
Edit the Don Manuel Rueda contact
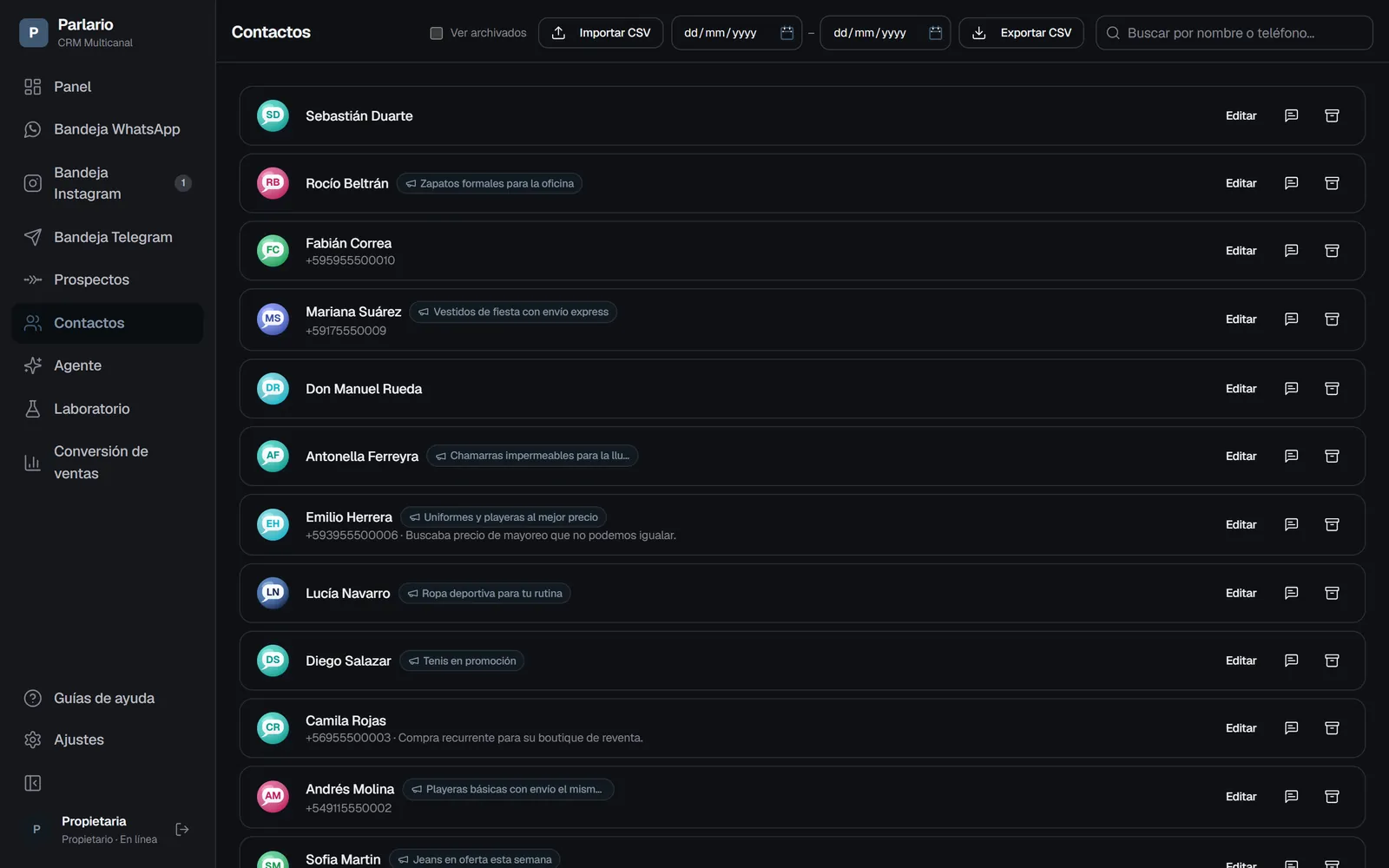(1241, 389)
